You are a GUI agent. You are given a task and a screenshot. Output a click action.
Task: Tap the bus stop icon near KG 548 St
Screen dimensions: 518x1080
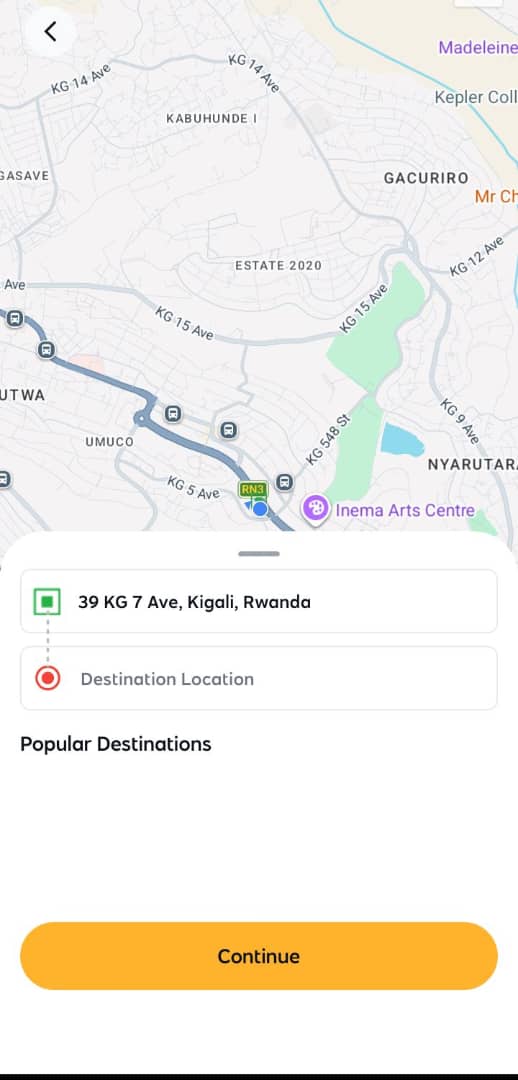[x=284, y=481]
